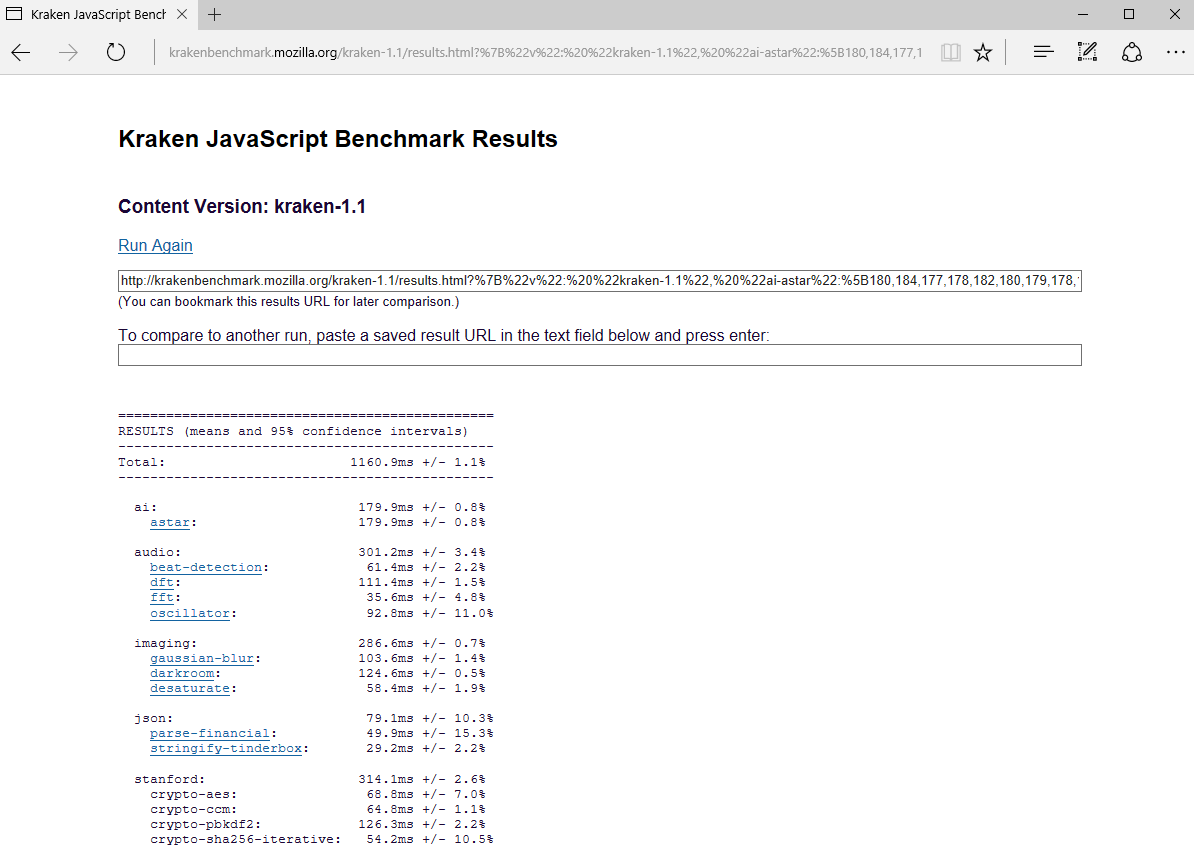This screenshot has height=855, width=1194.
Task: Click the crypto-aes result row label
Action: coord(193,794)
